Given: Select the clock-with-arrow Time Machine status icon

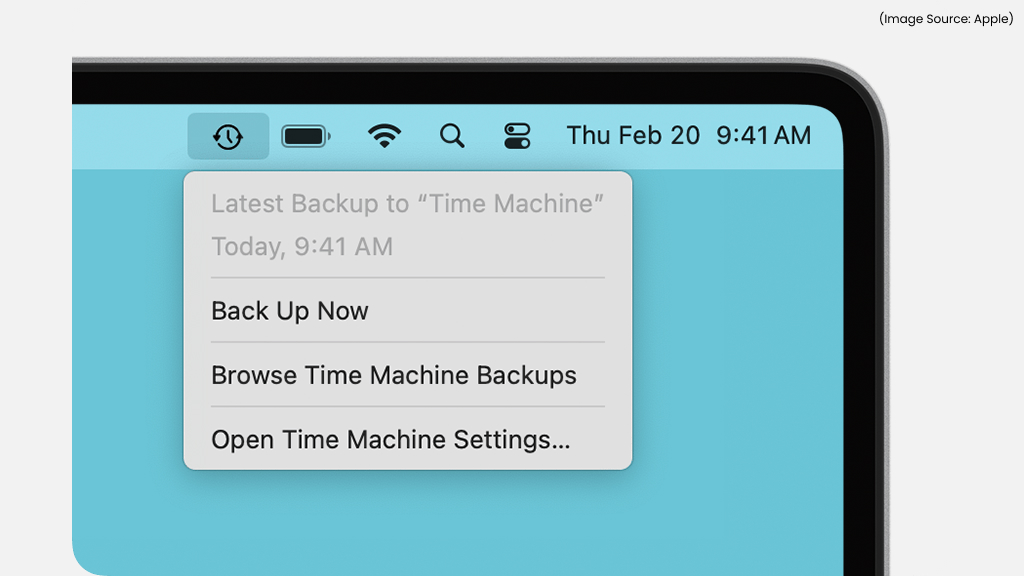Looking at the screenshot, I should point(228,135).
